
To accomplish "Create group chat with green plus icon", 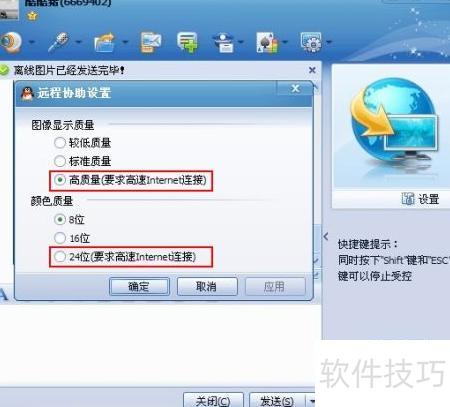I will point(187,42).
